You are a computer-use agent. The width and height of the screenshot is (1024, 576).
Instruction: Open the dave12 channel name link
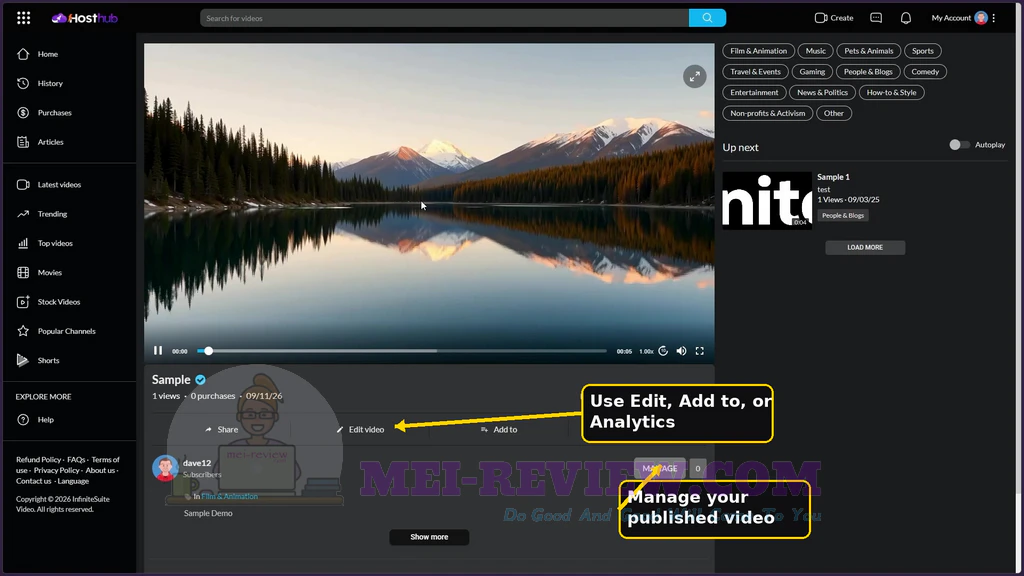click(x=197, y=463)
